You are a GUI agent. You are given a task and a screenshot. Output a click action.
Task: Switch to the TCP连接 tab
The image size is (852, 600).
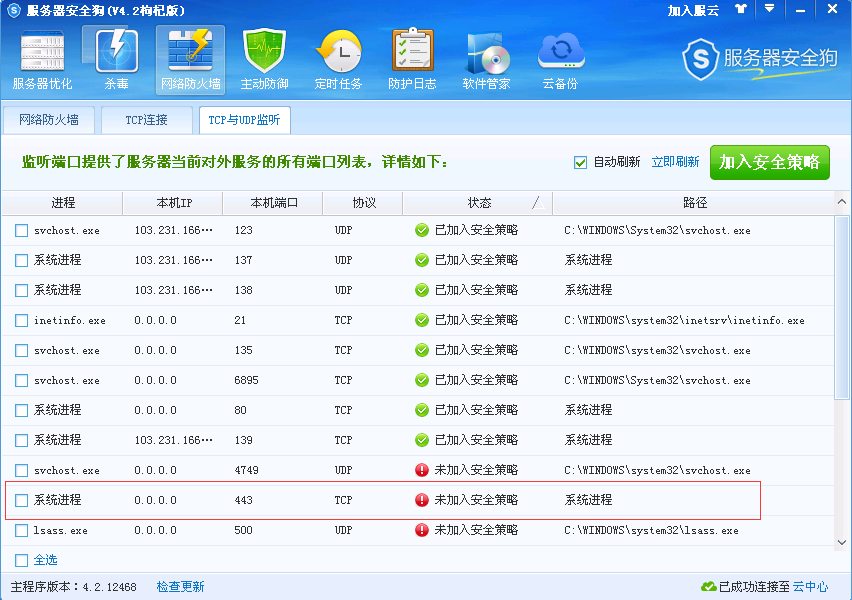pos(147,120)
